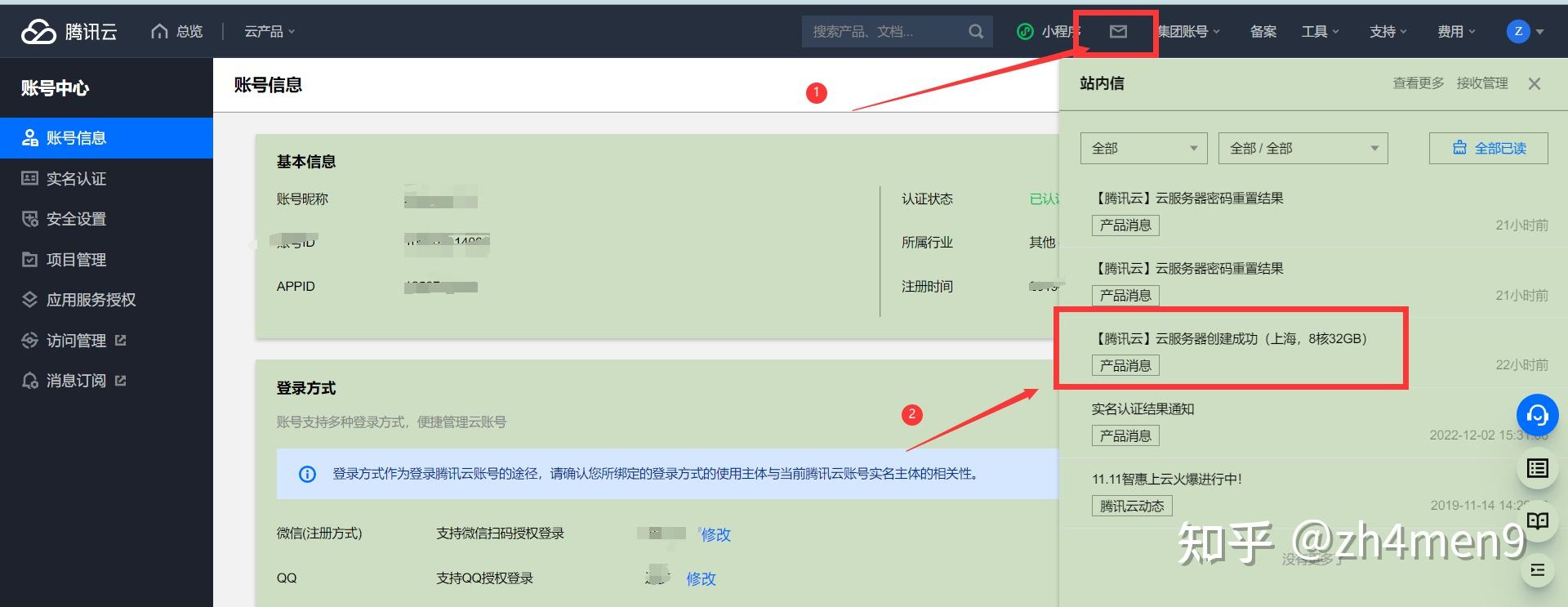
Task: Click the customer service headset icon
Action: point(1538,415)
